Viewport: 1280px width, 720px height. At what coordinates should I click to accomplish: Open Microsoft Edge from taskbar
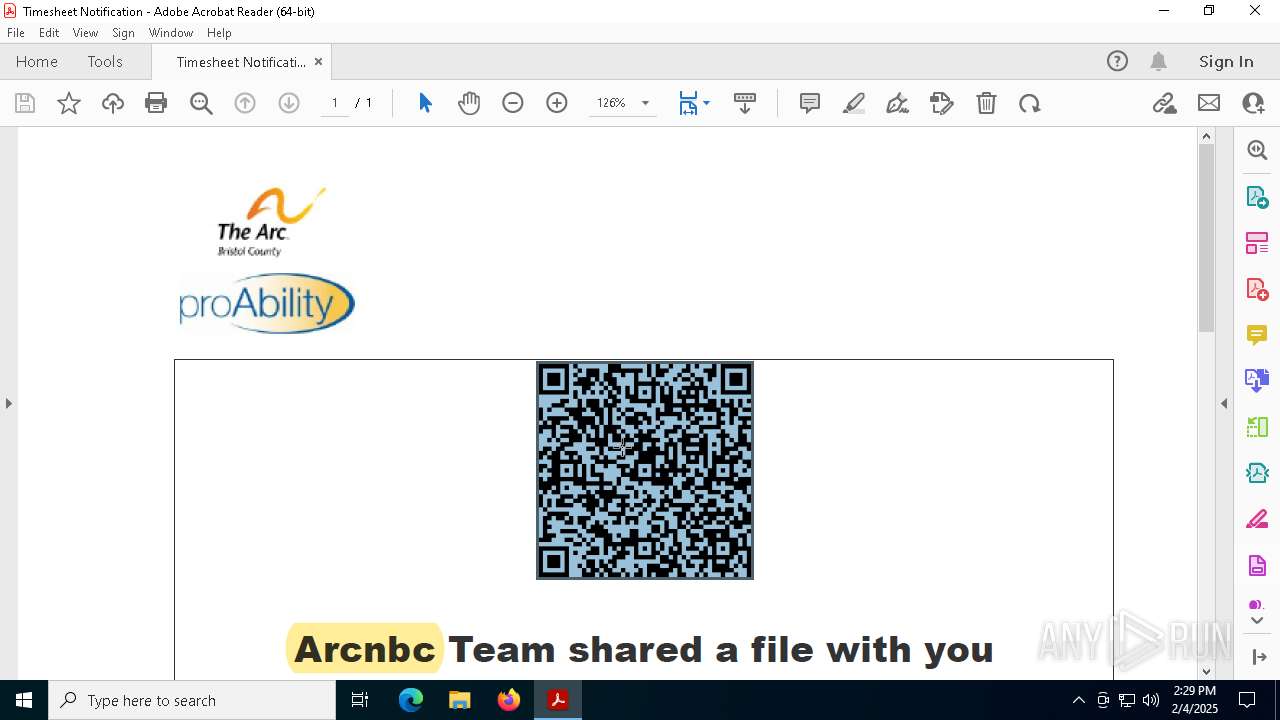(x=411, y=700)
